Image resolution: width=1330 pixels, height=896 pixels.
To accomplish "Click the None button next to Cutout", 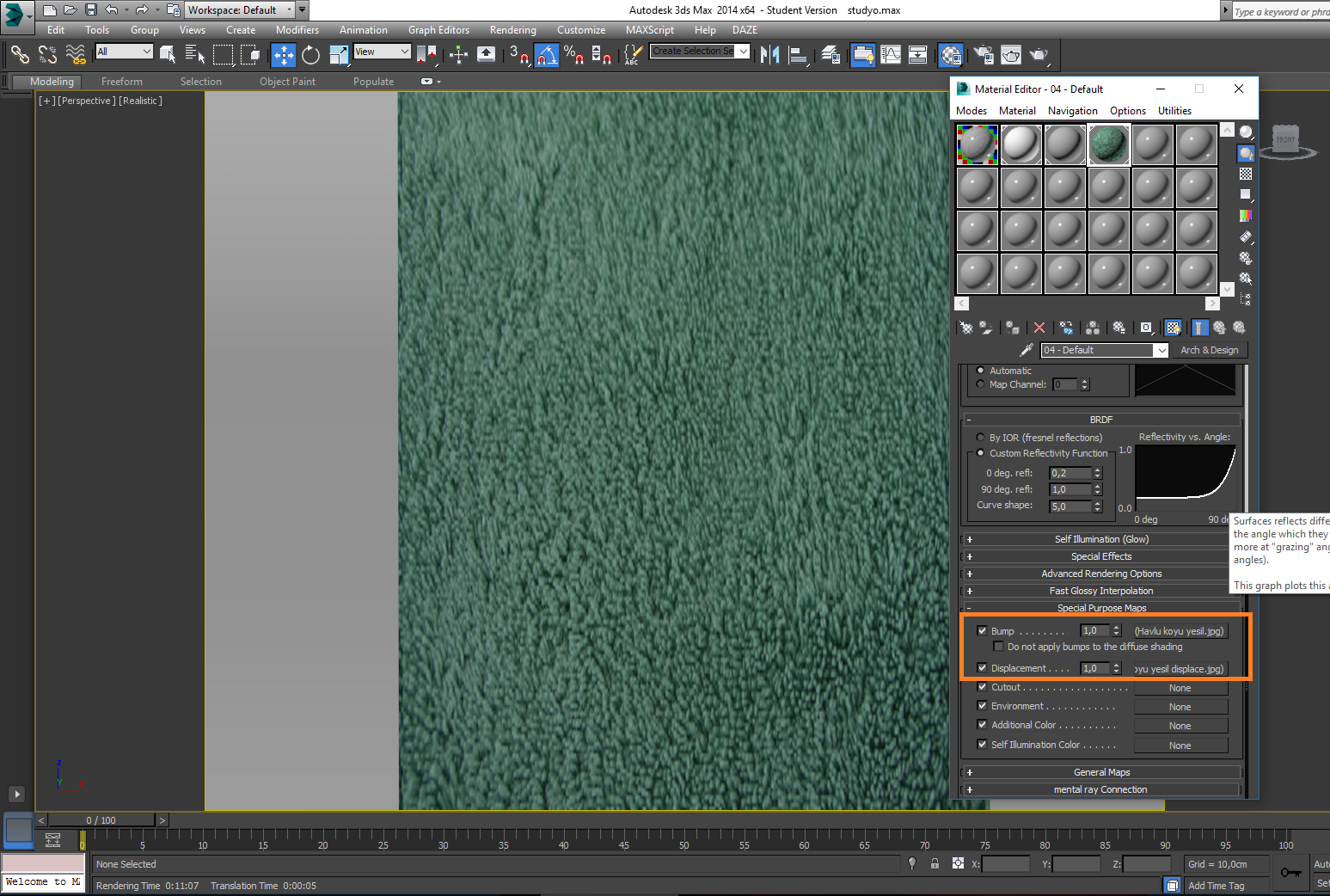I will point(1180,687).
